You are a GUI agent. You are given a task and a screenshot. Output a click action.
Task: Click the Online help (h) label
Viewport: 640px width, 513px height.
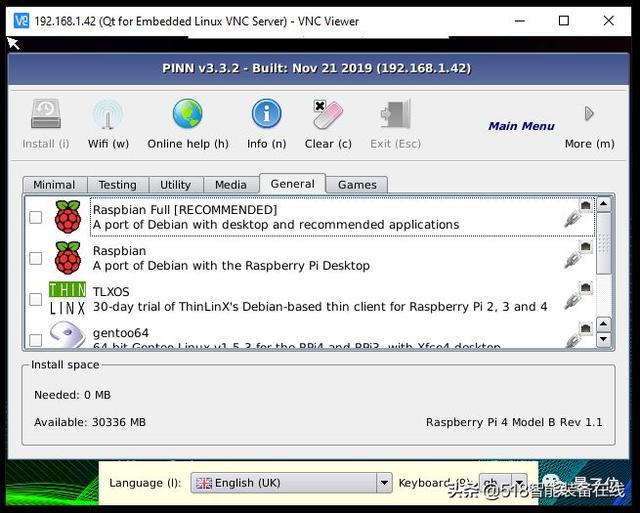point(188,144)
